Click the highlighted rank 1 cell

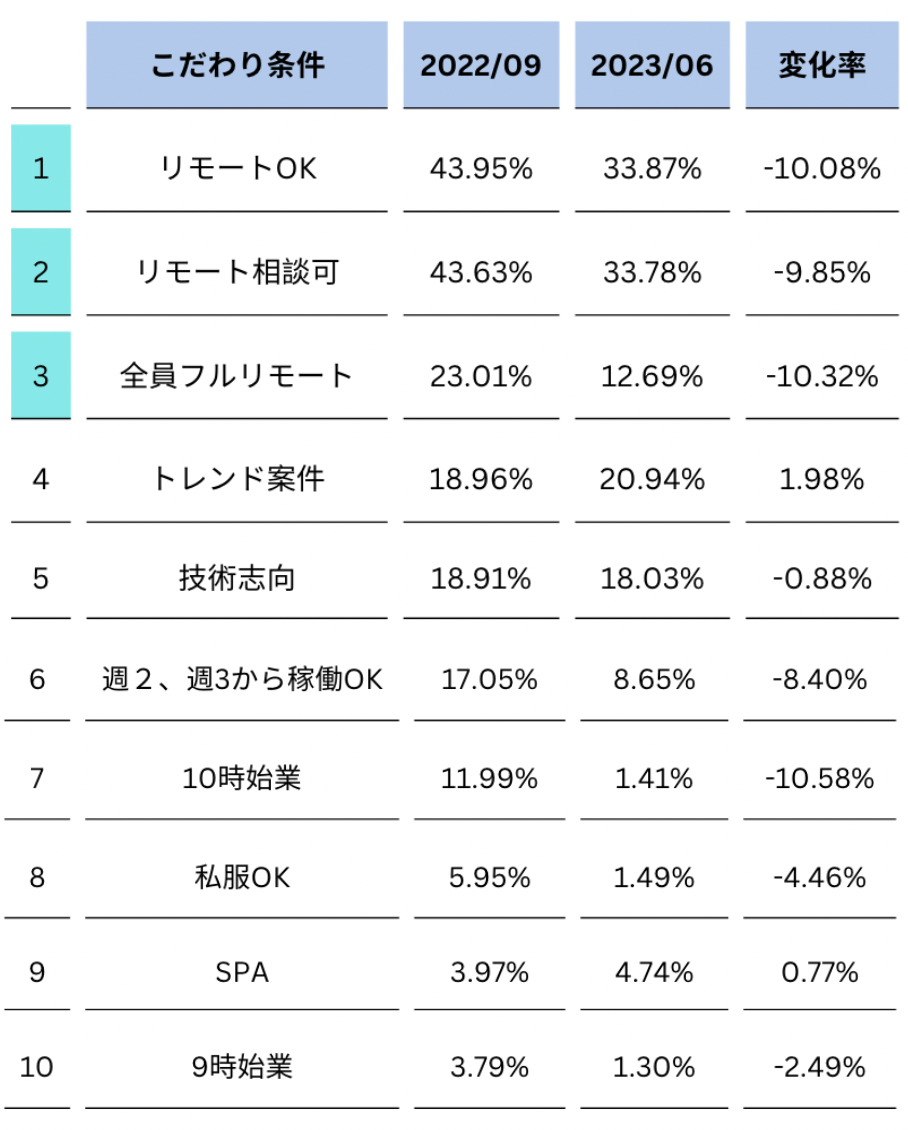tap(41, 168)
